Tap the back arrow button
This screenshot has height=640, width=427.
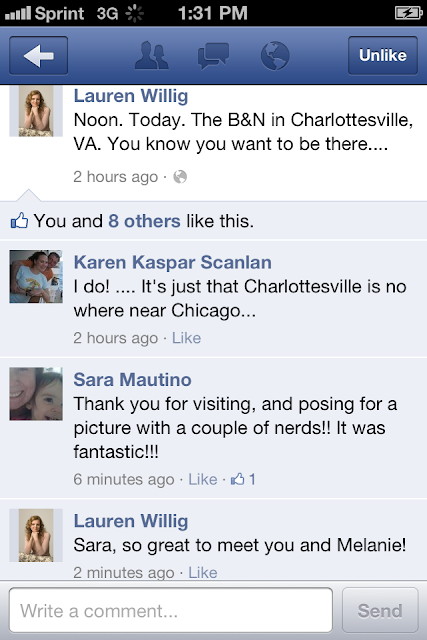click(x=38, y=56)
